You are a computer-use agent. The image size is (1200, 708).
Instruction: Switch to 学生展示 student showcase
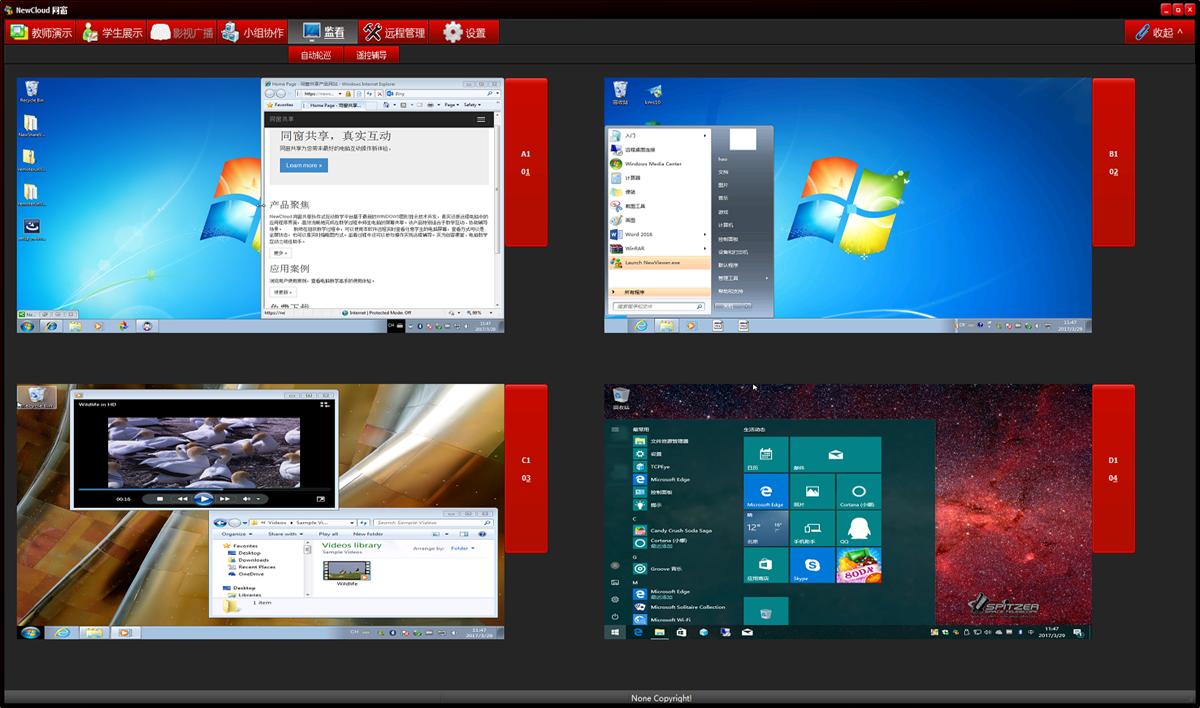[112, 32]
